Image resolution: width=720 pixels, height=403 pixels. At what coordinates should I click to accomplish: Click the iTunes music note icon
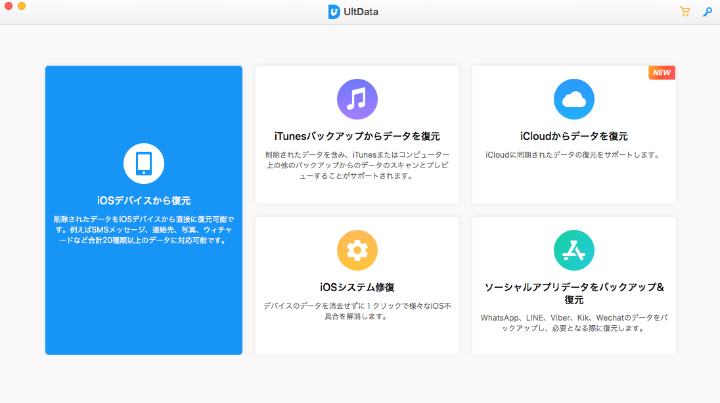pos(357,99)
